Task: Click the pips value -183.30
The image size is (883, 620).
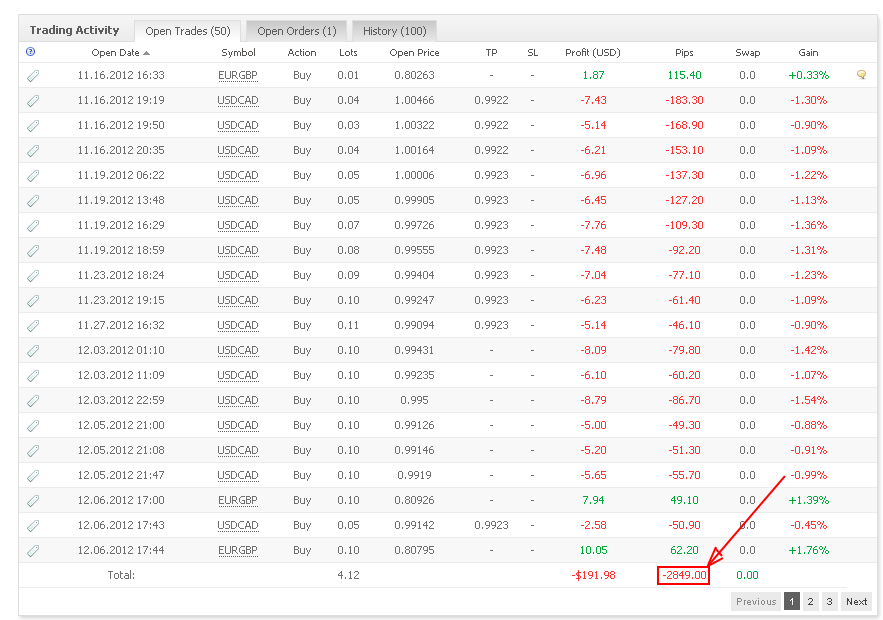Action: click(x=684, y=100)
